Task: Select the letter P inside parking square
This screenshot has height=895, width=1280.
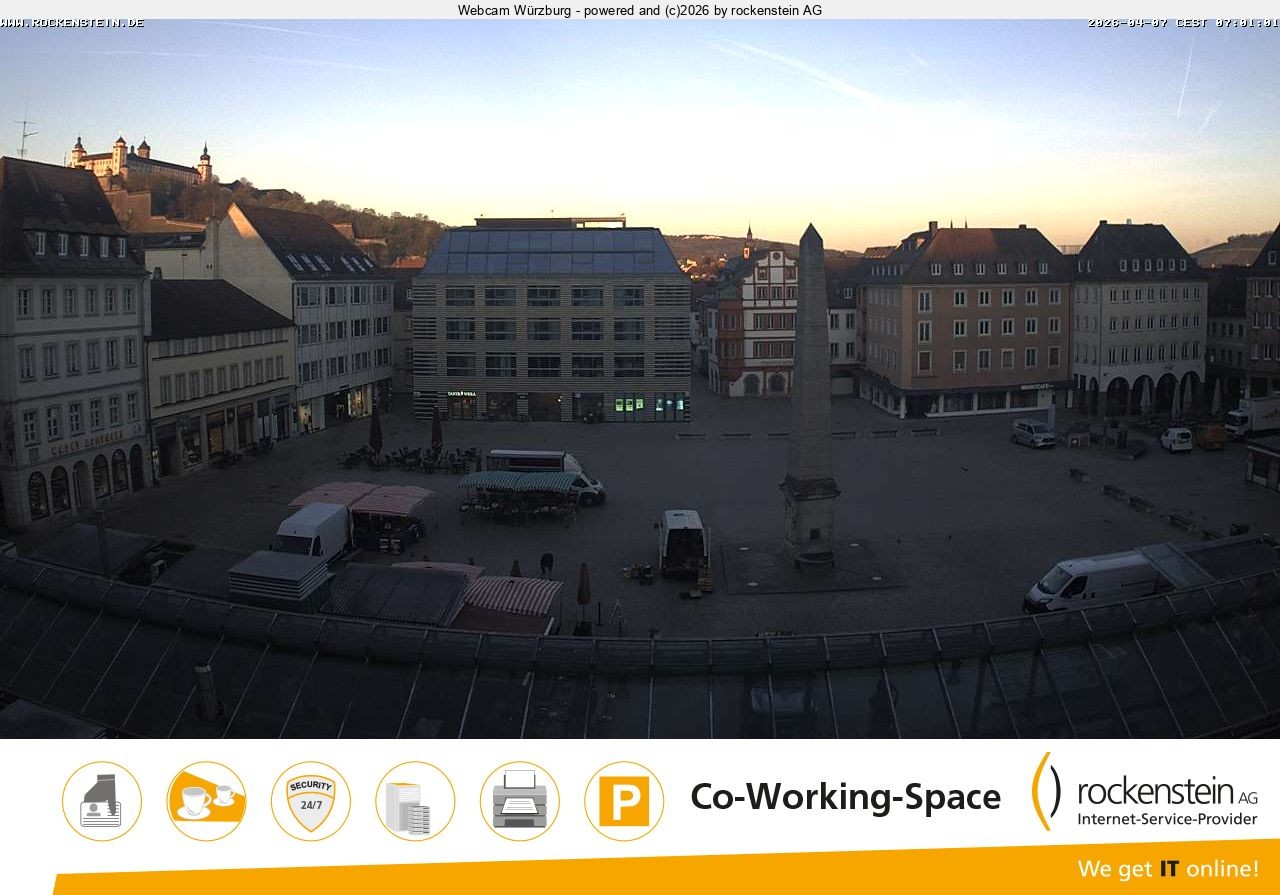Action: (x=624, y=800)
